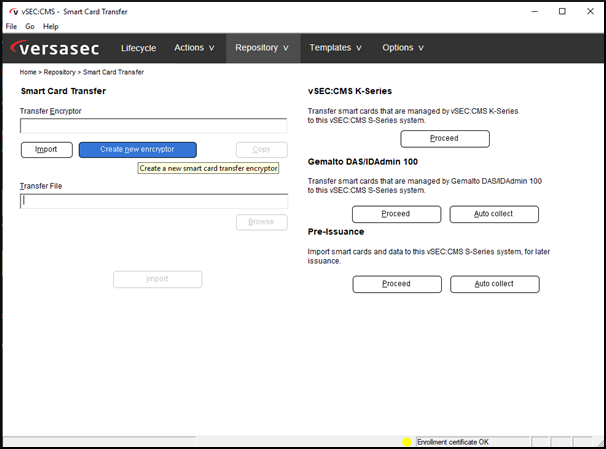Maximize the vSEC:CMS window
The image size is (606, 449).
pyautogui.click(x=562, y=12)
